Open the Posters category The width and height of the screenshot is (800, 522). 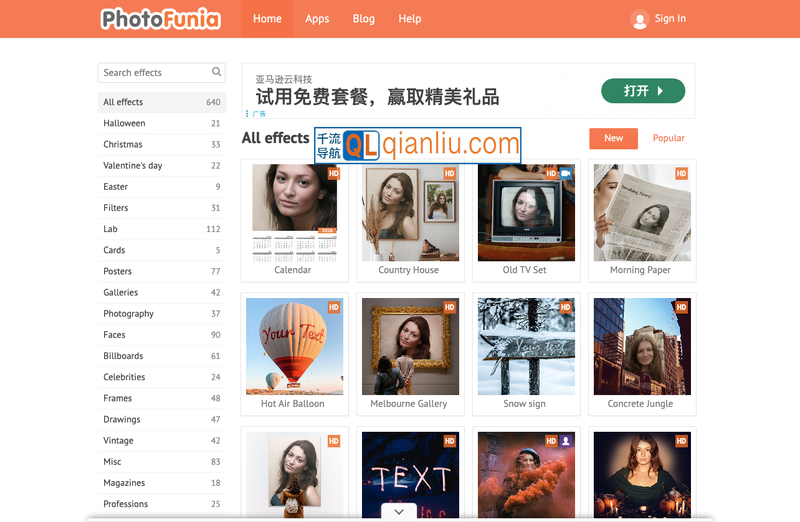click(x=162, y=271)
